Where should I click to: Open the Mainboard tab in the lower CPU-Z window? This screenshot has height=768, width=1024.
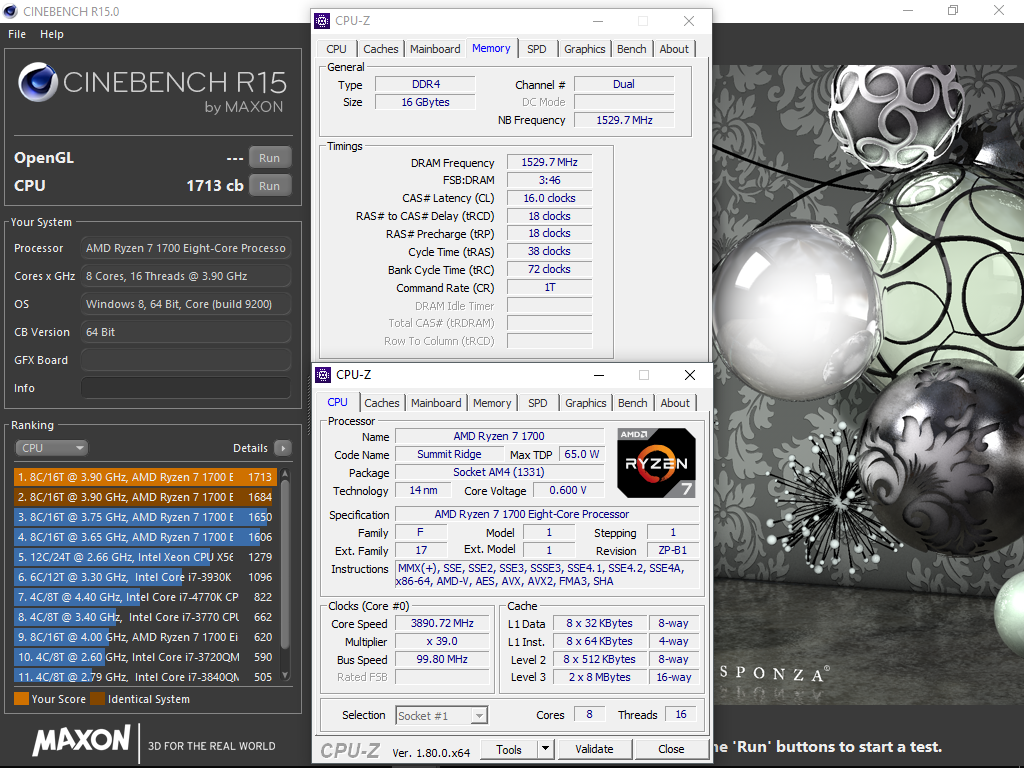click(436, 403)
